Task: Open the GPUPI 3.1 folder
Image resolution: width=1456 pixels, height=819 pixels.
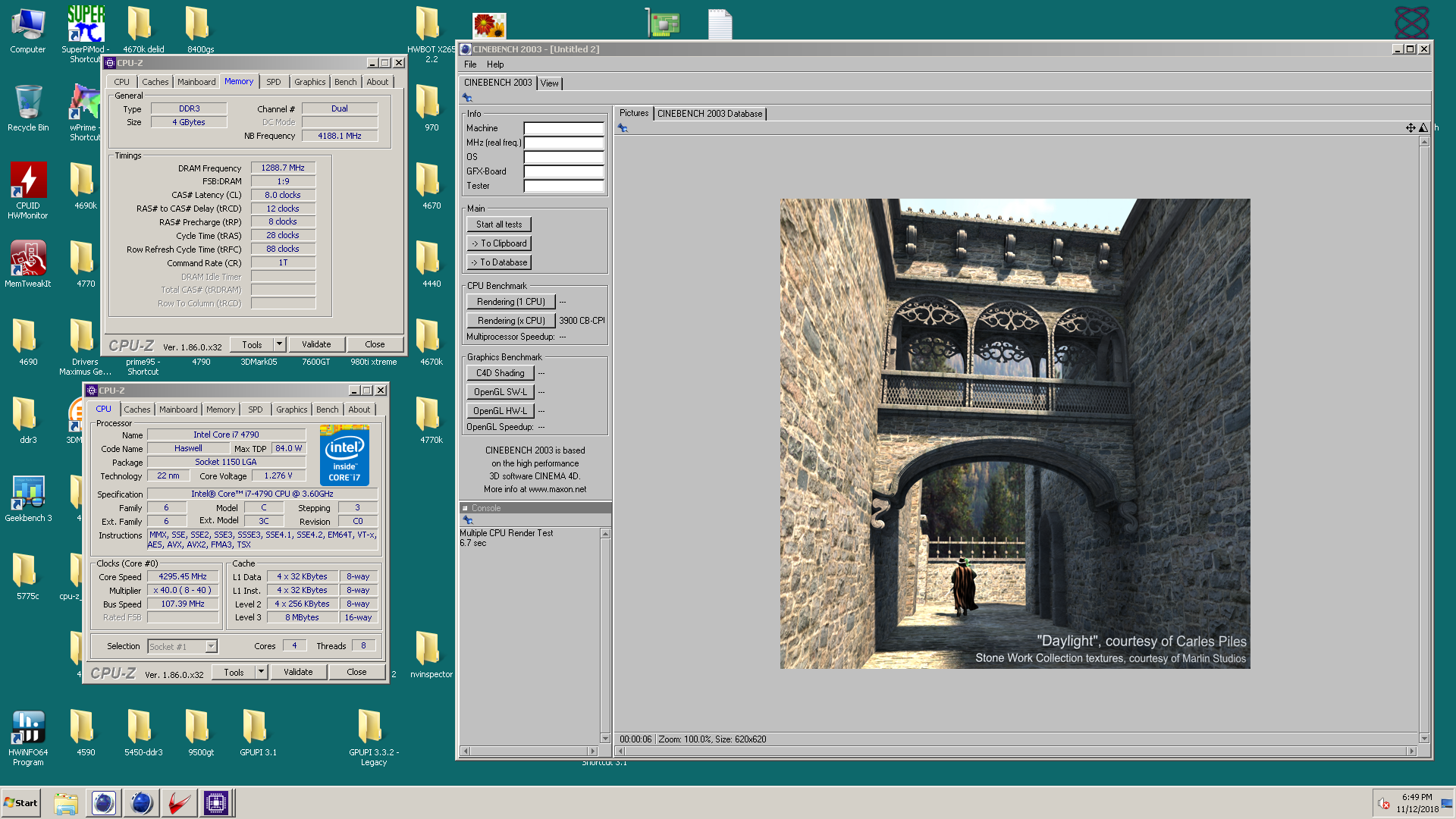Action: tap(258, 733)
